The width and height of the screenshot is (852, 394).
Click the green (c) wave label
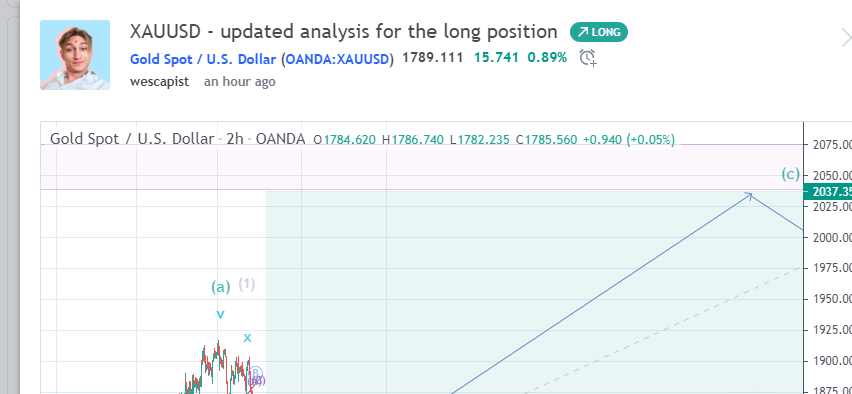(791, 174)
